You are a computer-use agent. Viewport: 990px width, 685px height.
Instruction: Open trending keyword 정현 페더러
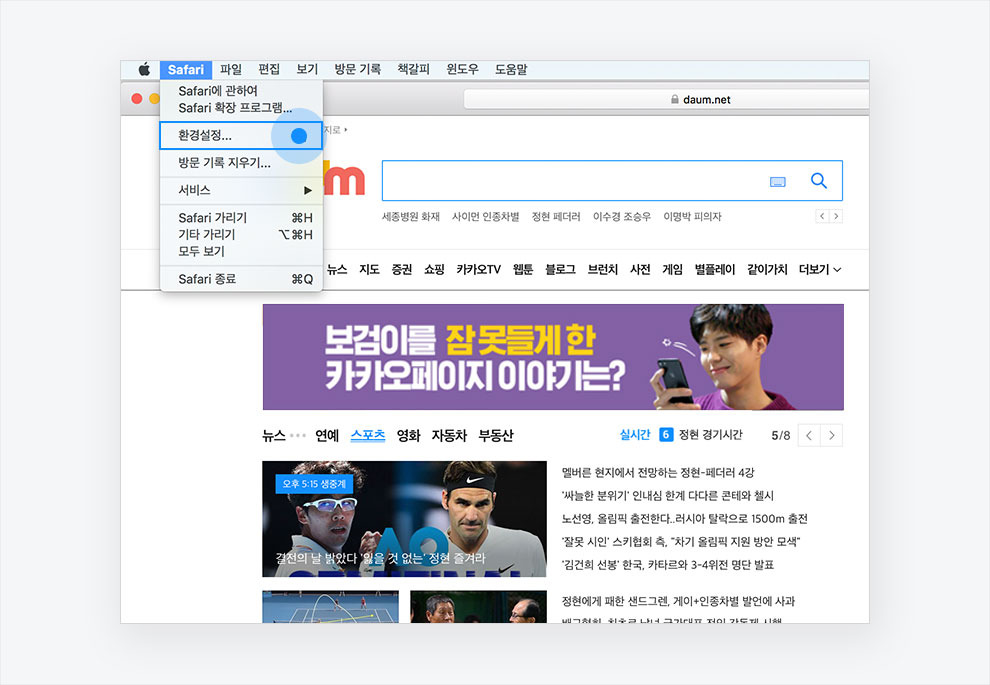coord(556,217)
